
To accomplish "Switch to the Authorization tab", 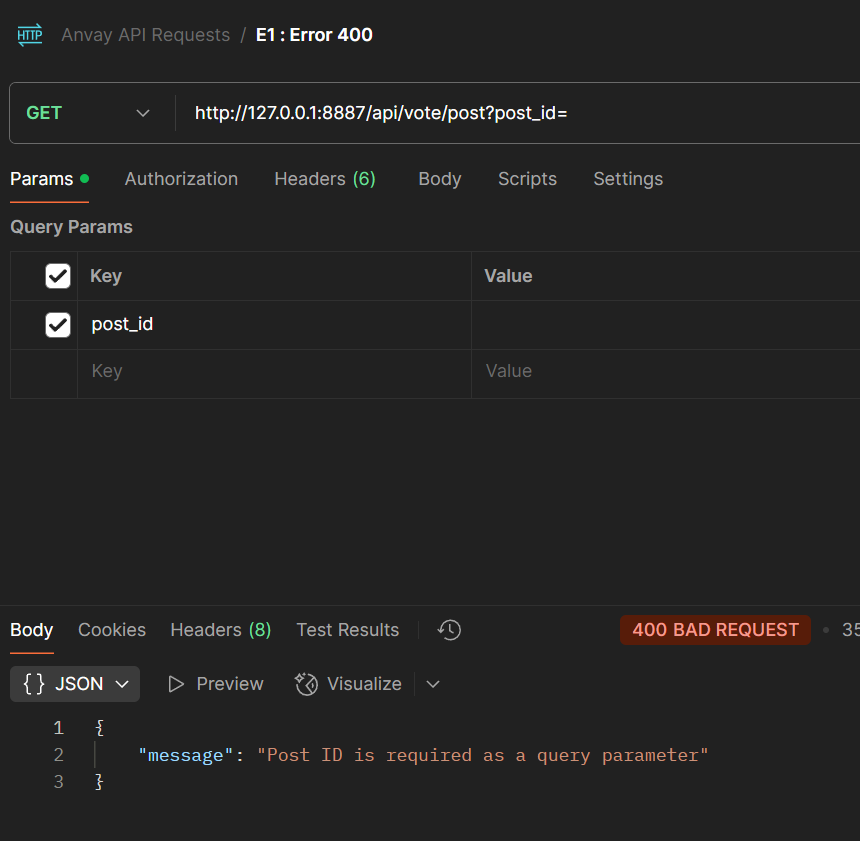I will pos(181,178).
